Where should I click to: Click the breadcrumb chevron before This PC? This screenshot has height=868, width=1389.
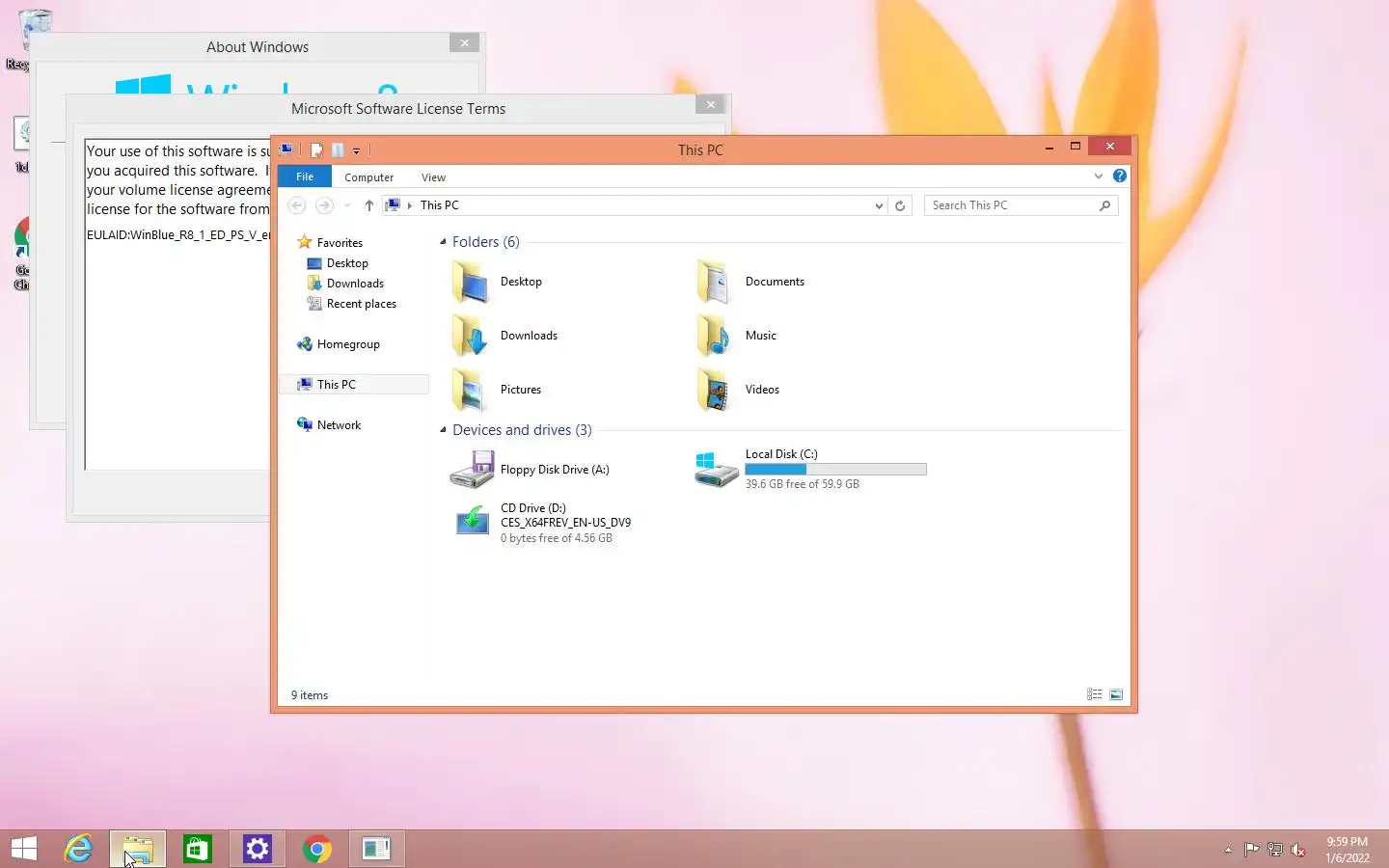point(410,205)
